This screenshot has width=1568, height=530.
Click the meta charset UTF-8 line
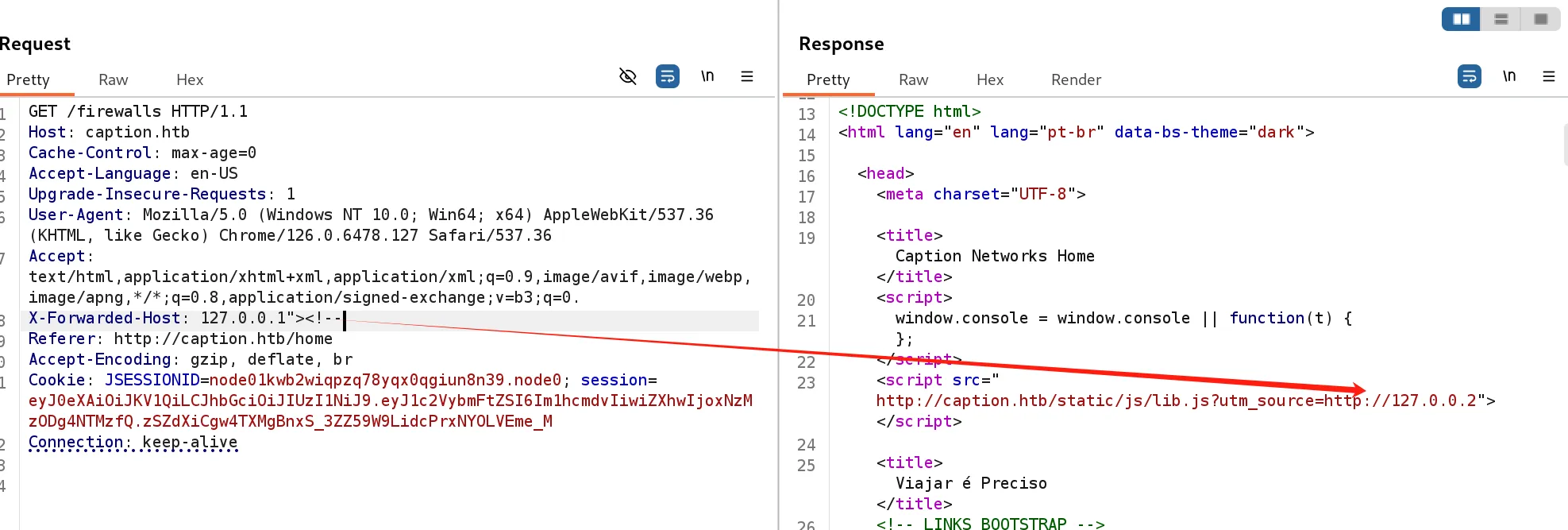pyautogui.click(x=980, y=194)
